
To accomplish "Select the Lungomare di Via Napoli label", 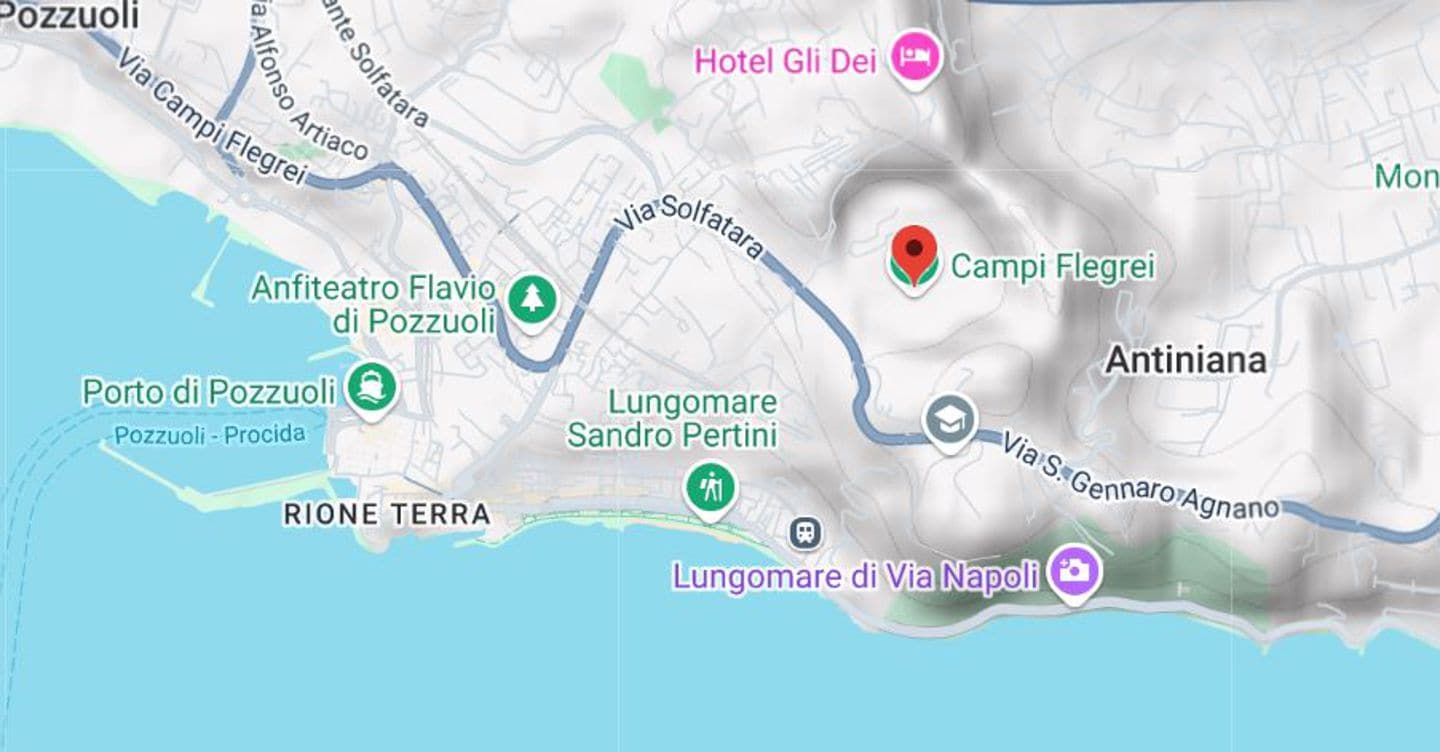I will [x=856, y=577].
